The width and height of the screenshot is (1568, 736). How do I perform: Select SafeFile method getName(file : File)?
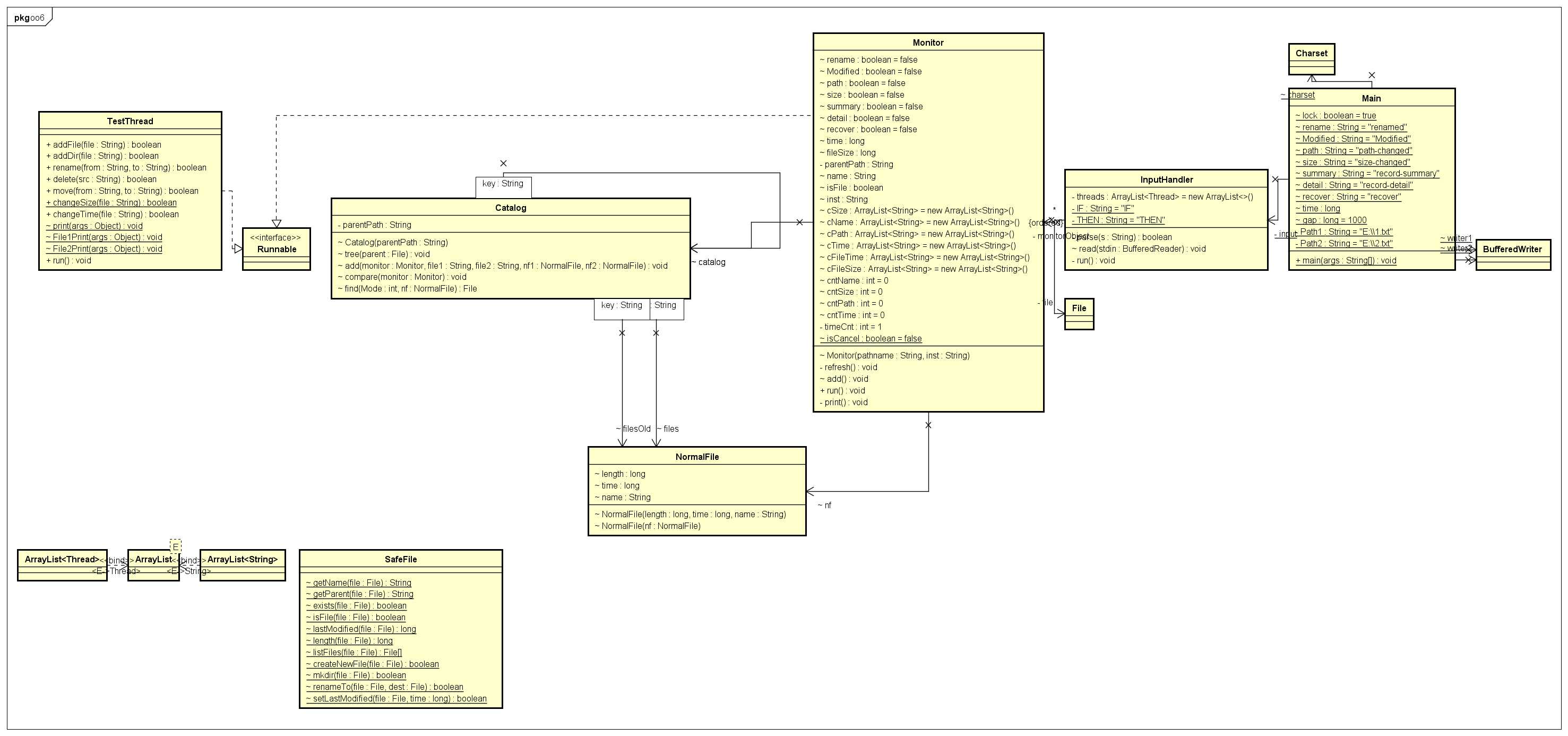click(358, 583)
